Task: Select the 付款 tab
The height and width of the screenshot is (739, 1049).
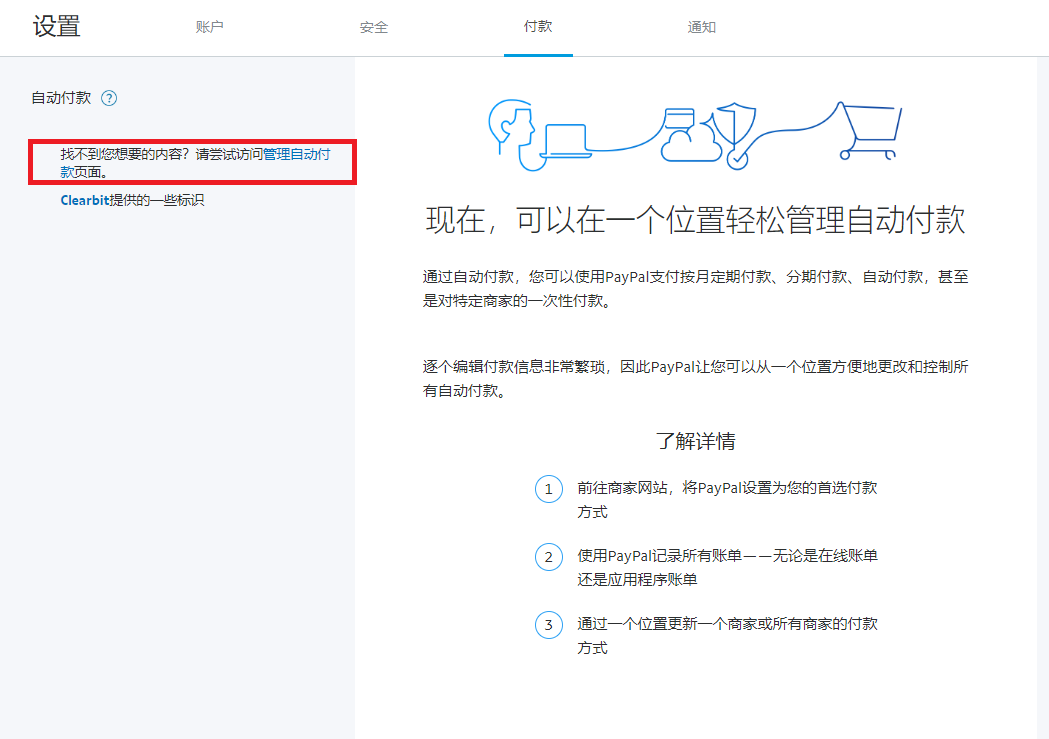Action: click(538, 27)
